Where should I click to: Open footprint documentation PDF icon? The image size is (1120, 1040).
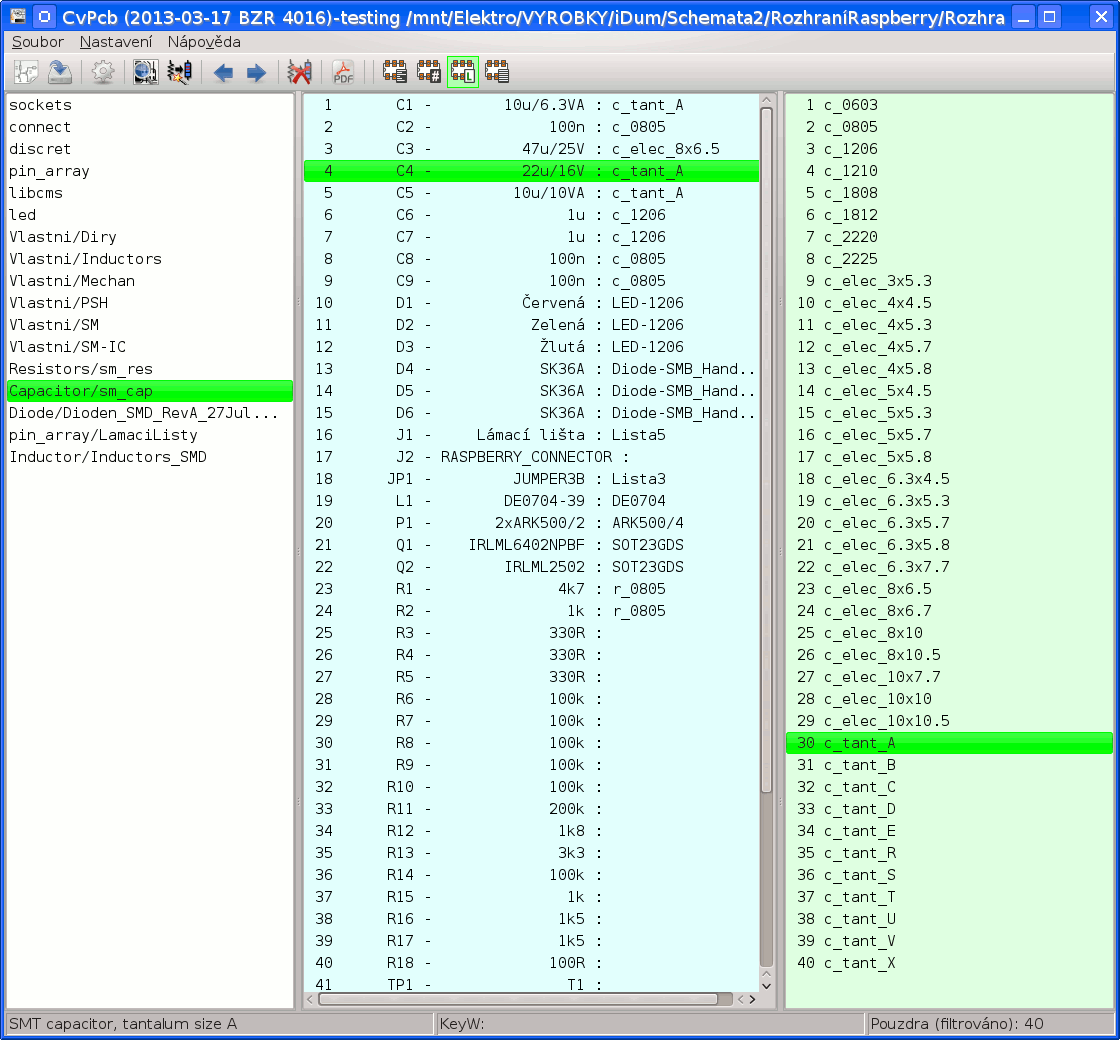pyautogui.click(x=343, y=72)
